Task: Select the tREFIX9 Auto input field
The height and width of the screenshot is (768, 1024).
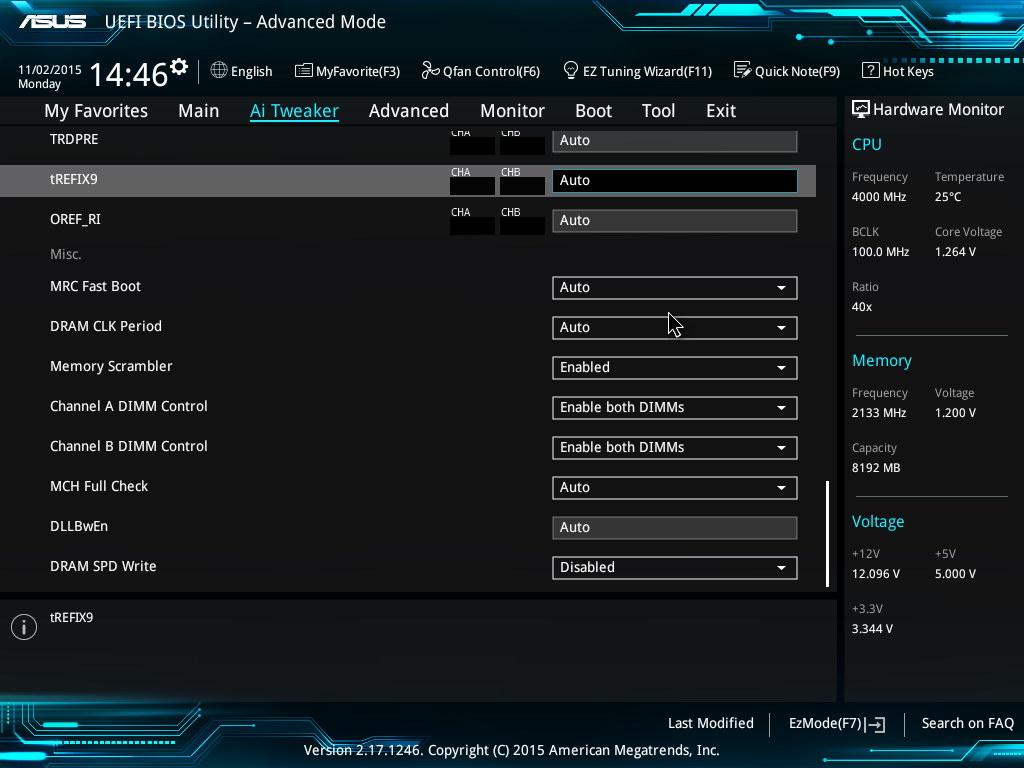Action: [674, 181]
